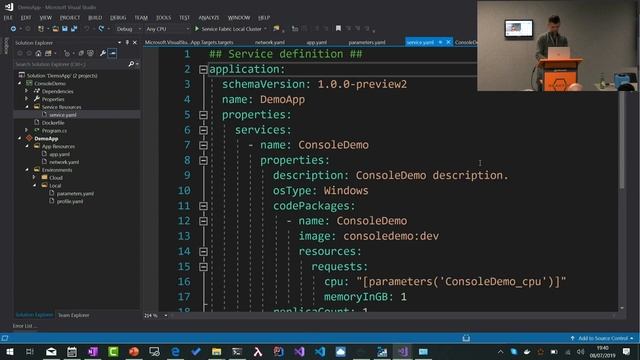
Task: Collapse the ConsoleDemo project node
Action: click(19, 83)
